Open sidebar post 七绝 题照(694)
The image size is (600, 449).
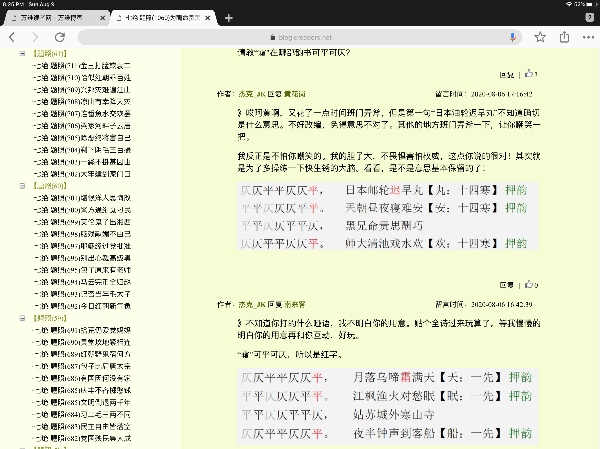point(82,282)
